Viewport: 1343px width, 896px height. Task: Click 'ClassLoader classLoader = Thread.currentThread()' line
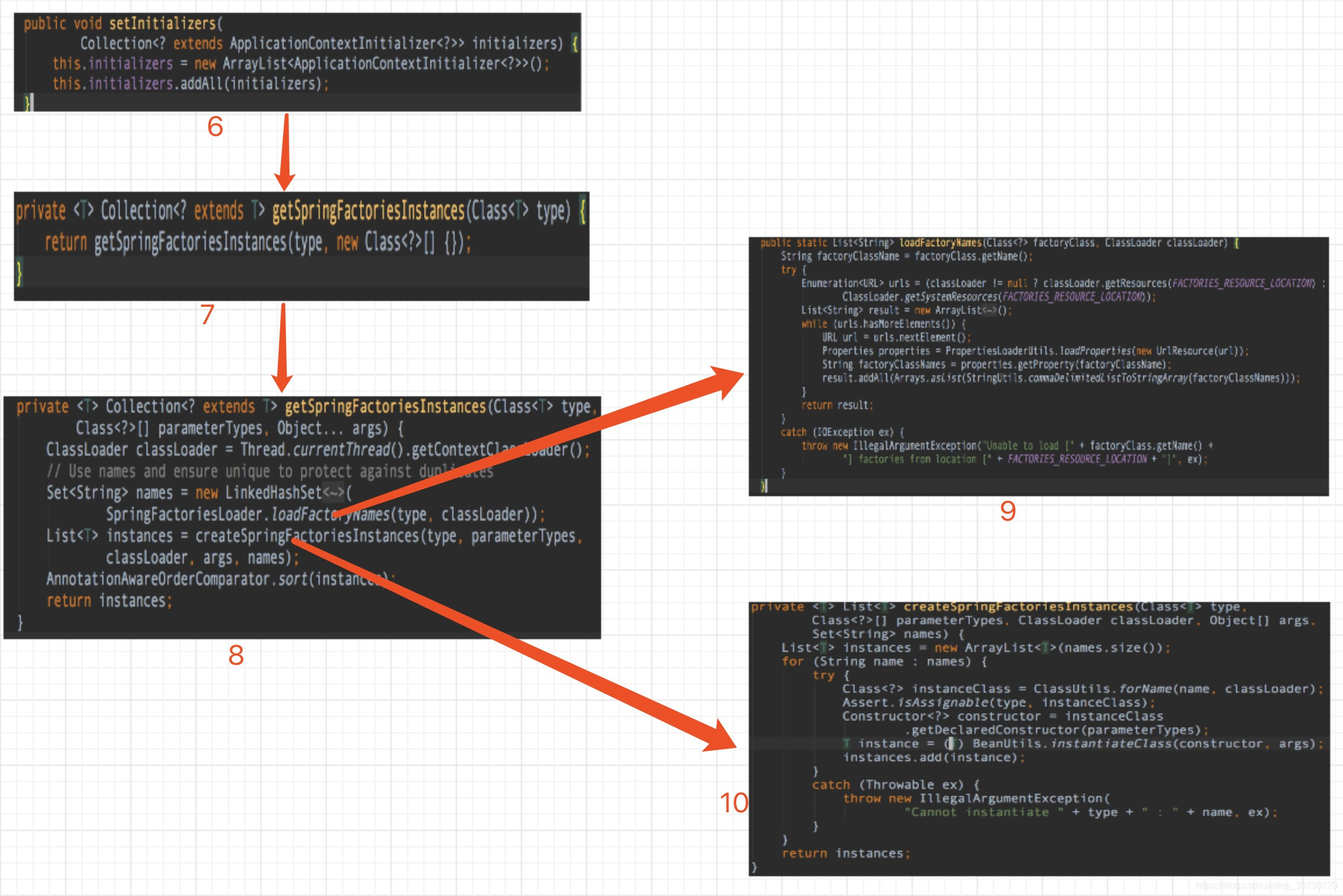click(318, 450)
